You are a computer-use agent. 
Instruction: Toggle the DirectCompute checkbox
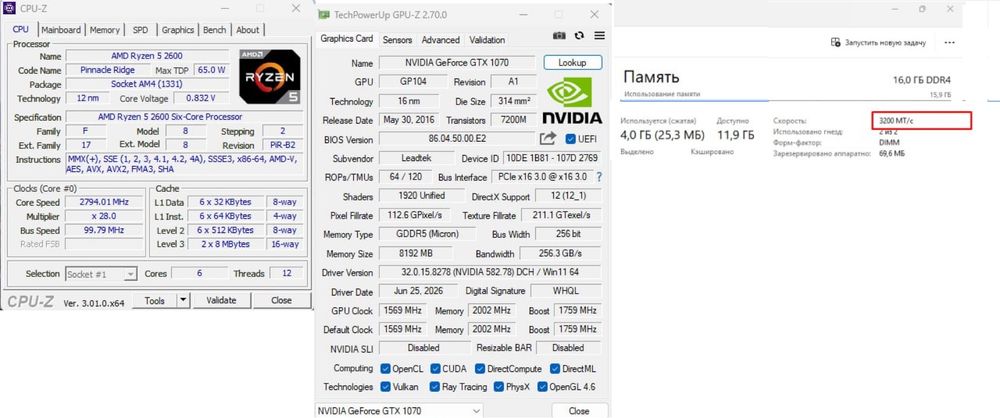click(x=480, y=369)
